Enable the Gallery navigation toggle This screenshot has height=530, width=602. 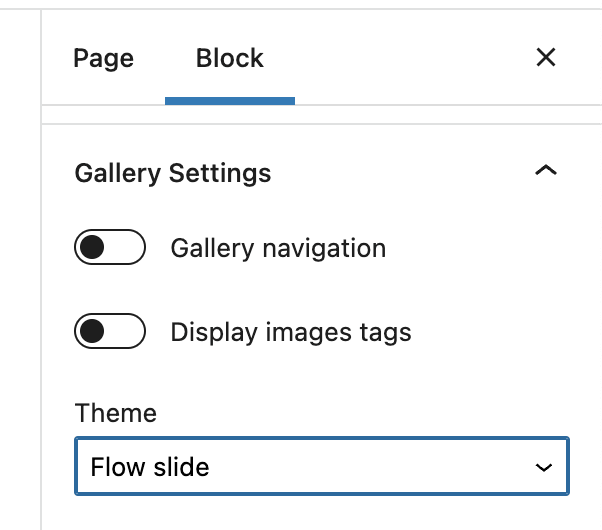(110, 248)
